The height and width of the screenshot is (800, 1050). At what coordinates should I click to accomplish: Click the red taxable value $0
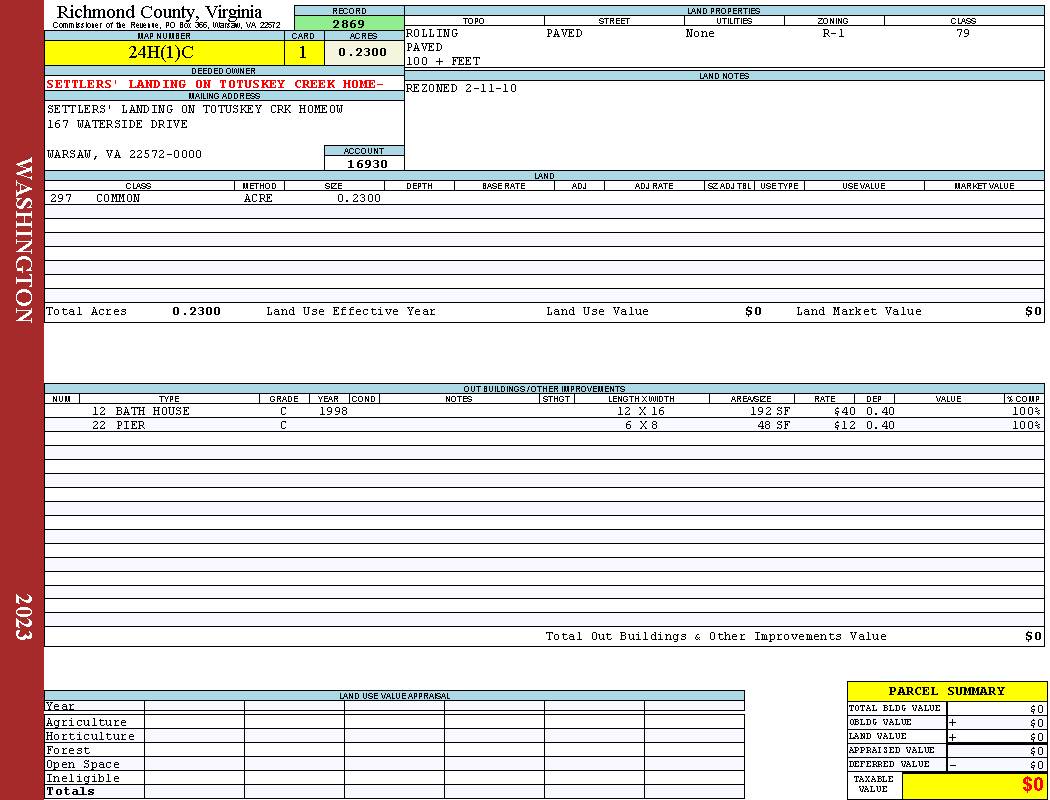click(1032, 785)
